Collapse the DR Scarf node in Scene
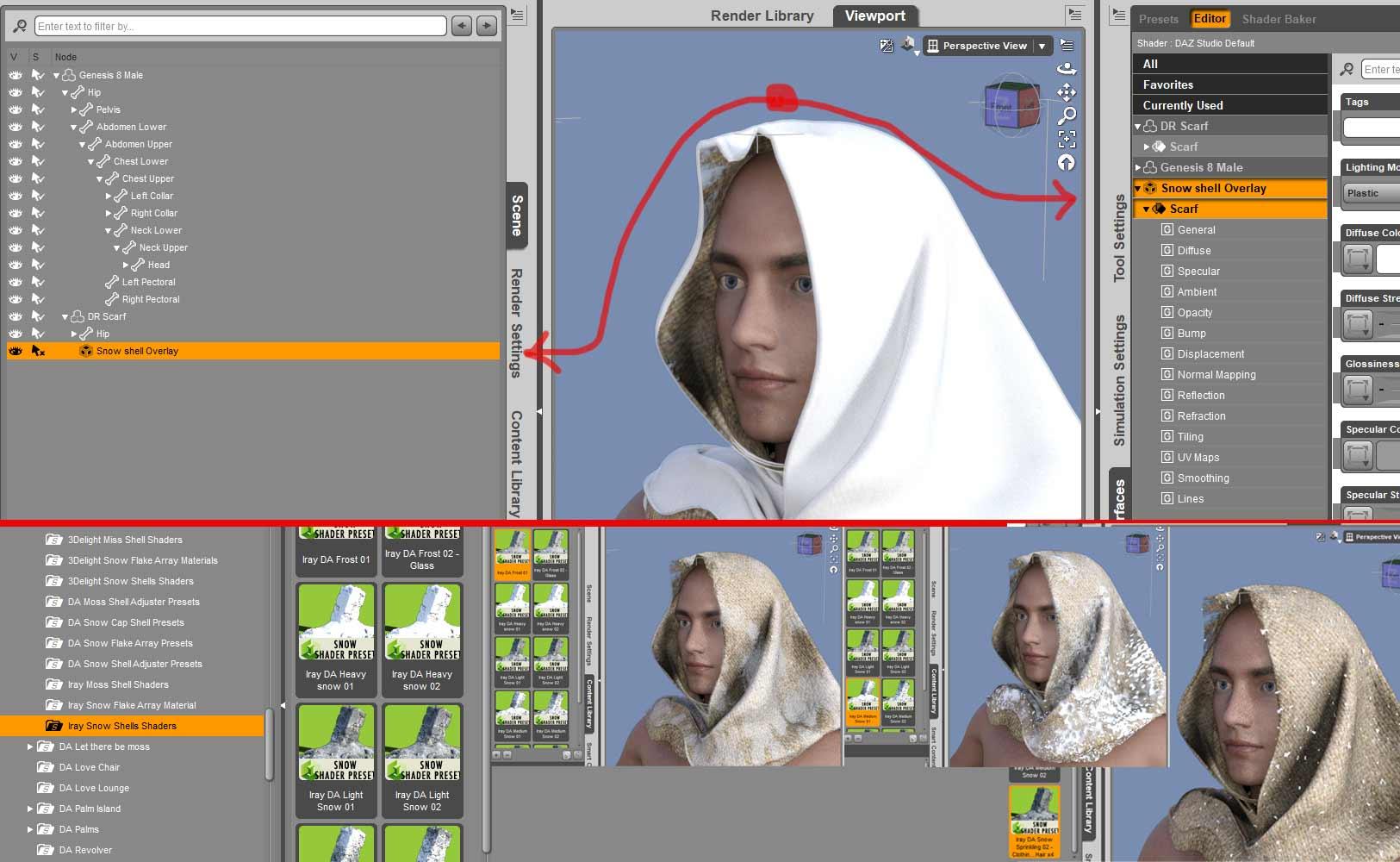The height and width of the screenshot is (862, 1400). click(65, 317)
